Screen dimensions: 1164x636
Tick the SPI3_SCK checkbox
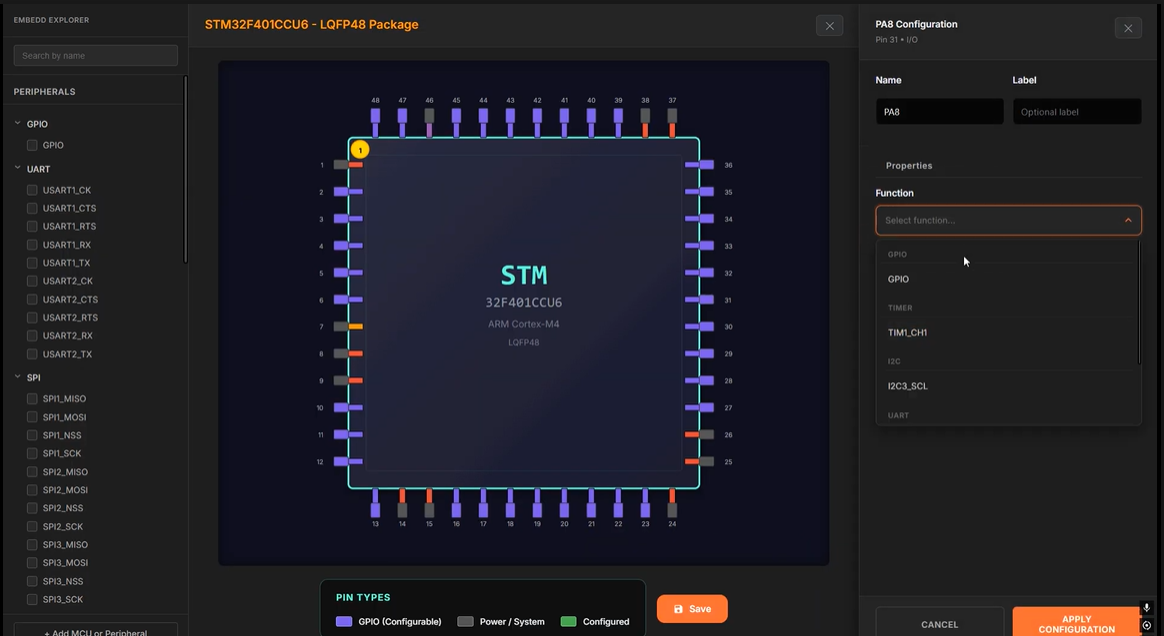(32, 599)
